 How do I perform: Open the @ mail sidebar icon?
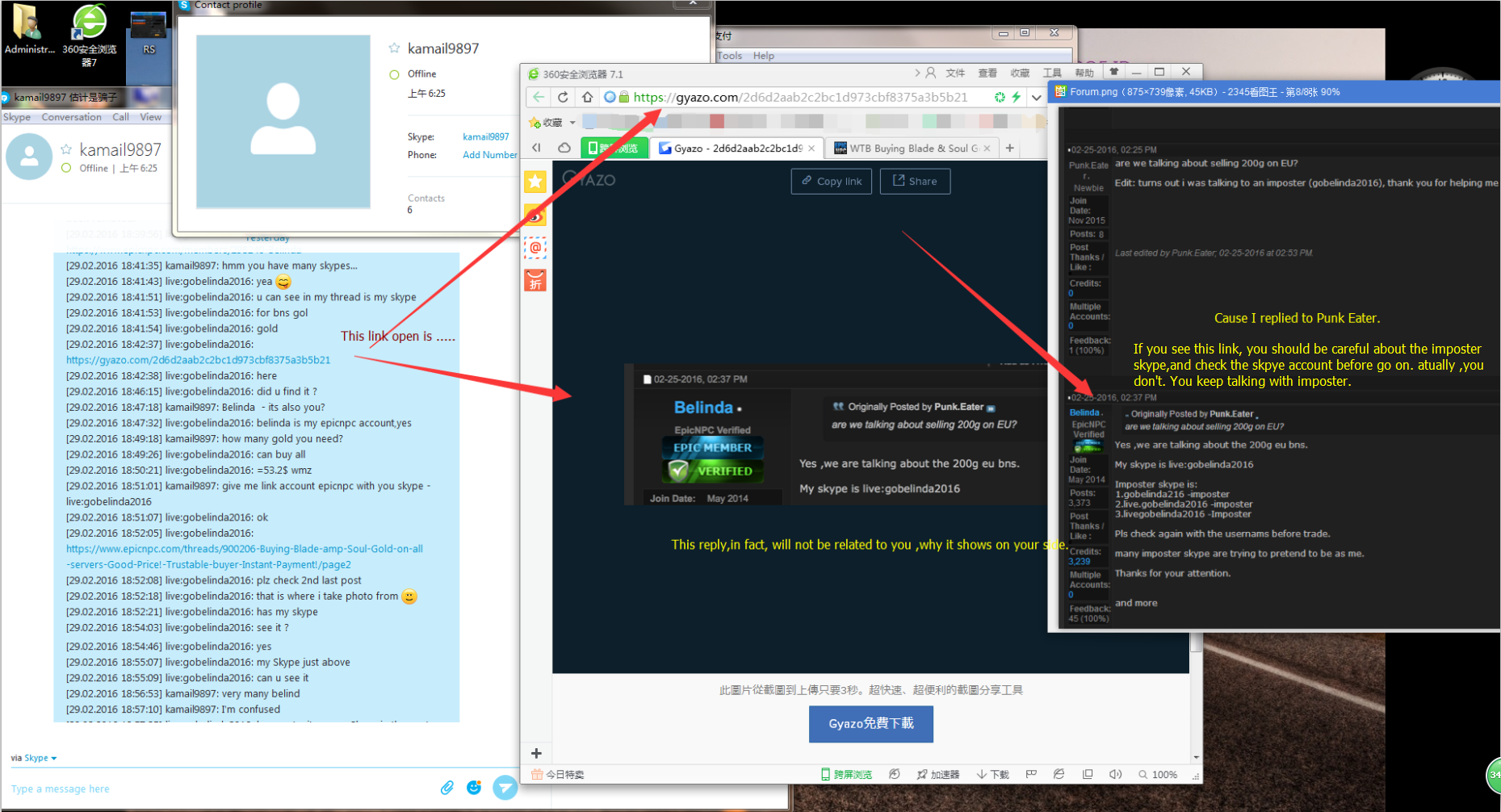pyautogui.click(x=535, y=248)
